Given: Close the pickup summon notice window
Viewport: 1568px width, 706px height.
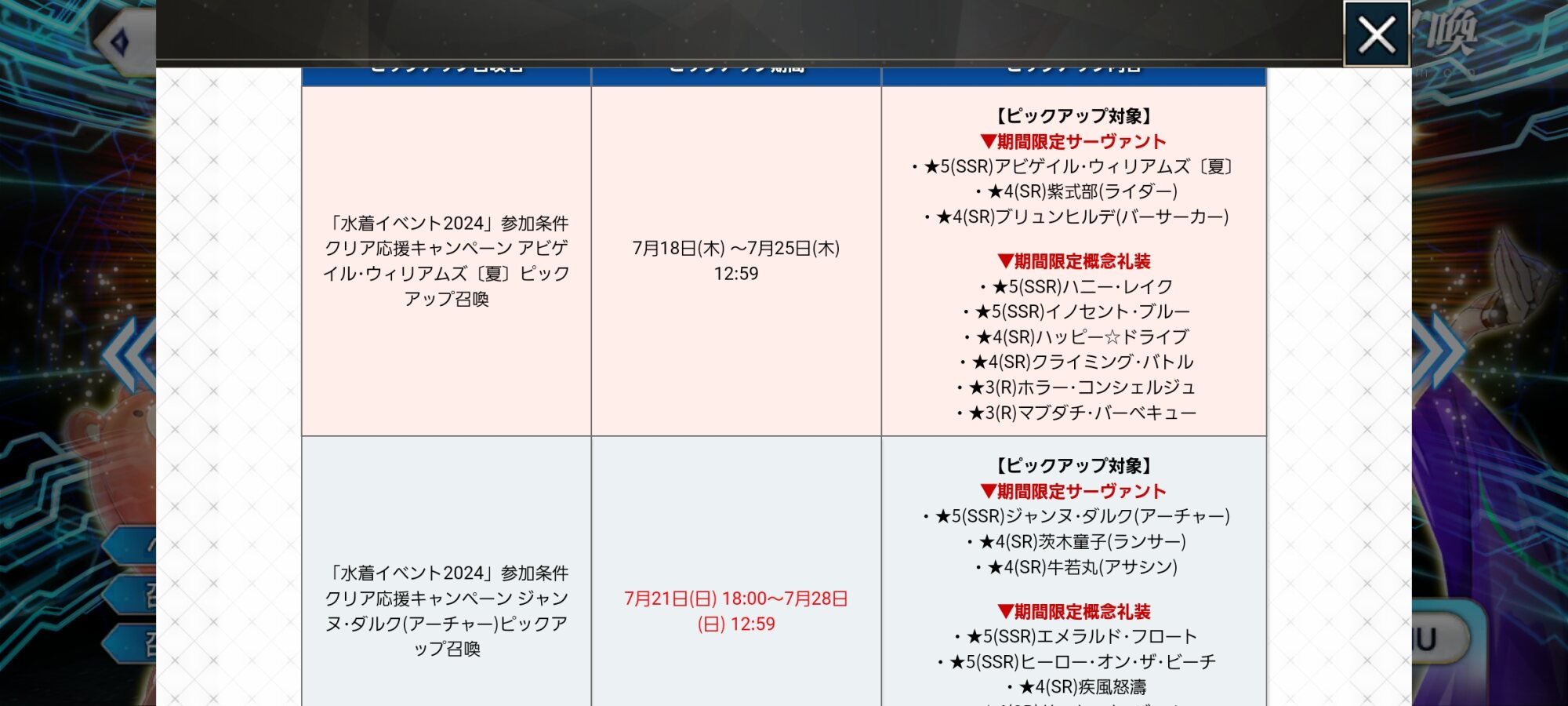Looking at the screenshot, I should pos(1377,35).
